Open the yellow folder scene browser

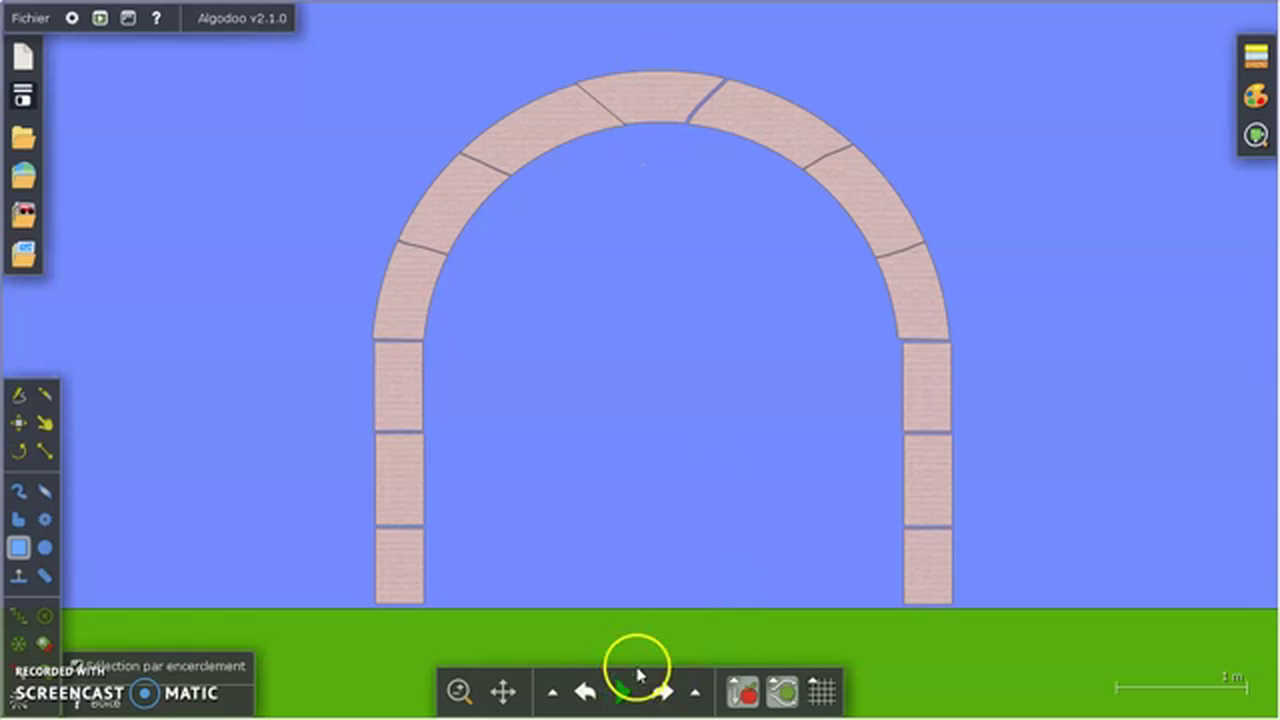(x=23, y=137)
